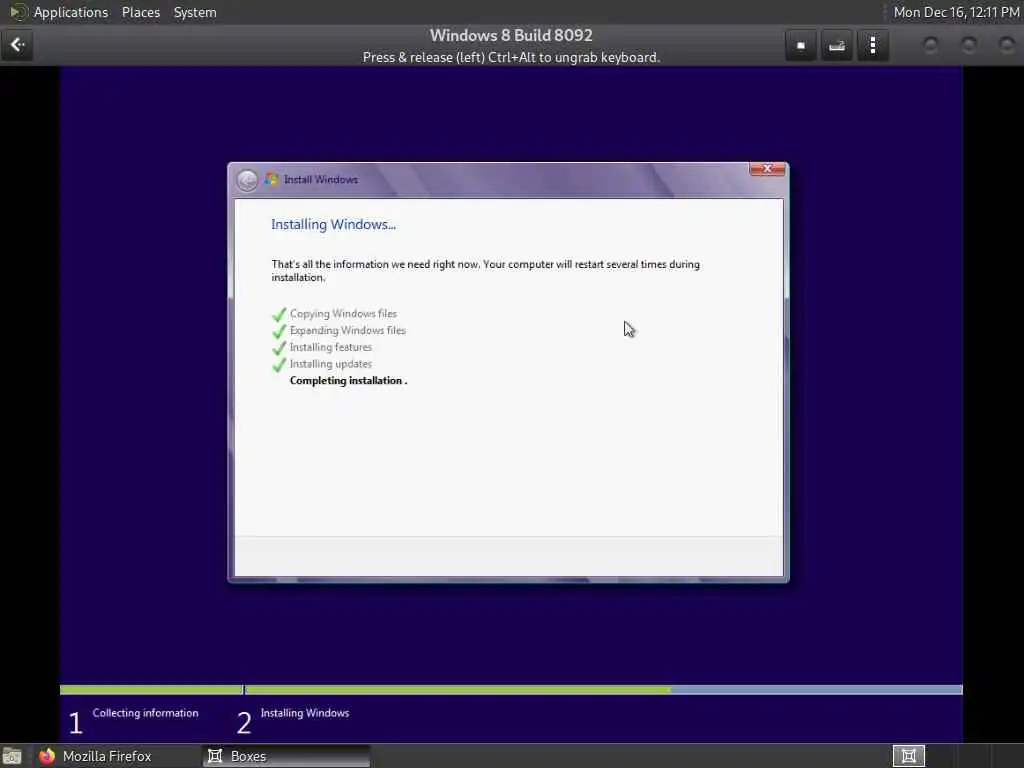
Task: Click the clock showing Mon Dec 16
Action: [x=956, y=12]
